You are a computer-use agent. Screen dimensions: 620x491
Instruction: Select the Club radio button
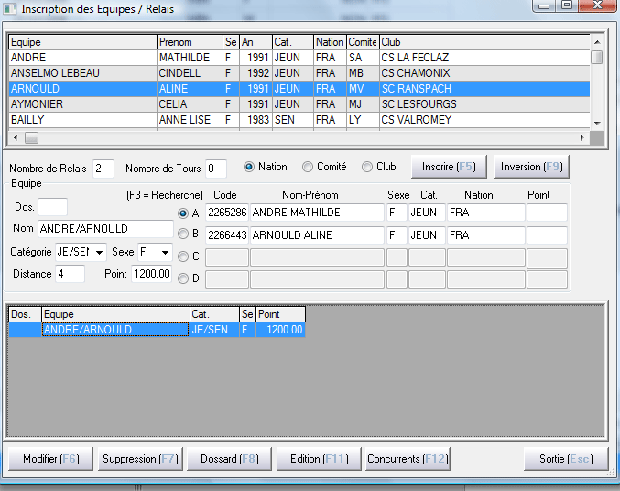pyautogui.click(x=367, y=166)
